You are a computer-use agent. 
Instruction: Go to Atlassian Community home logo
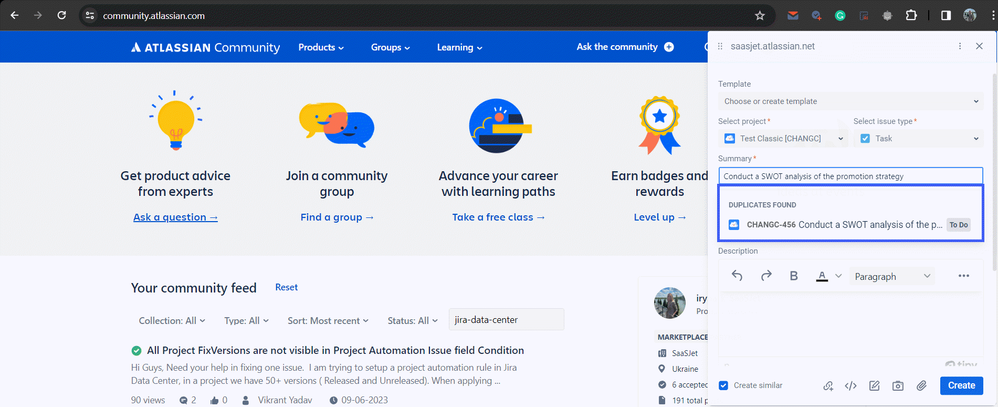click(x=205, y=47)
